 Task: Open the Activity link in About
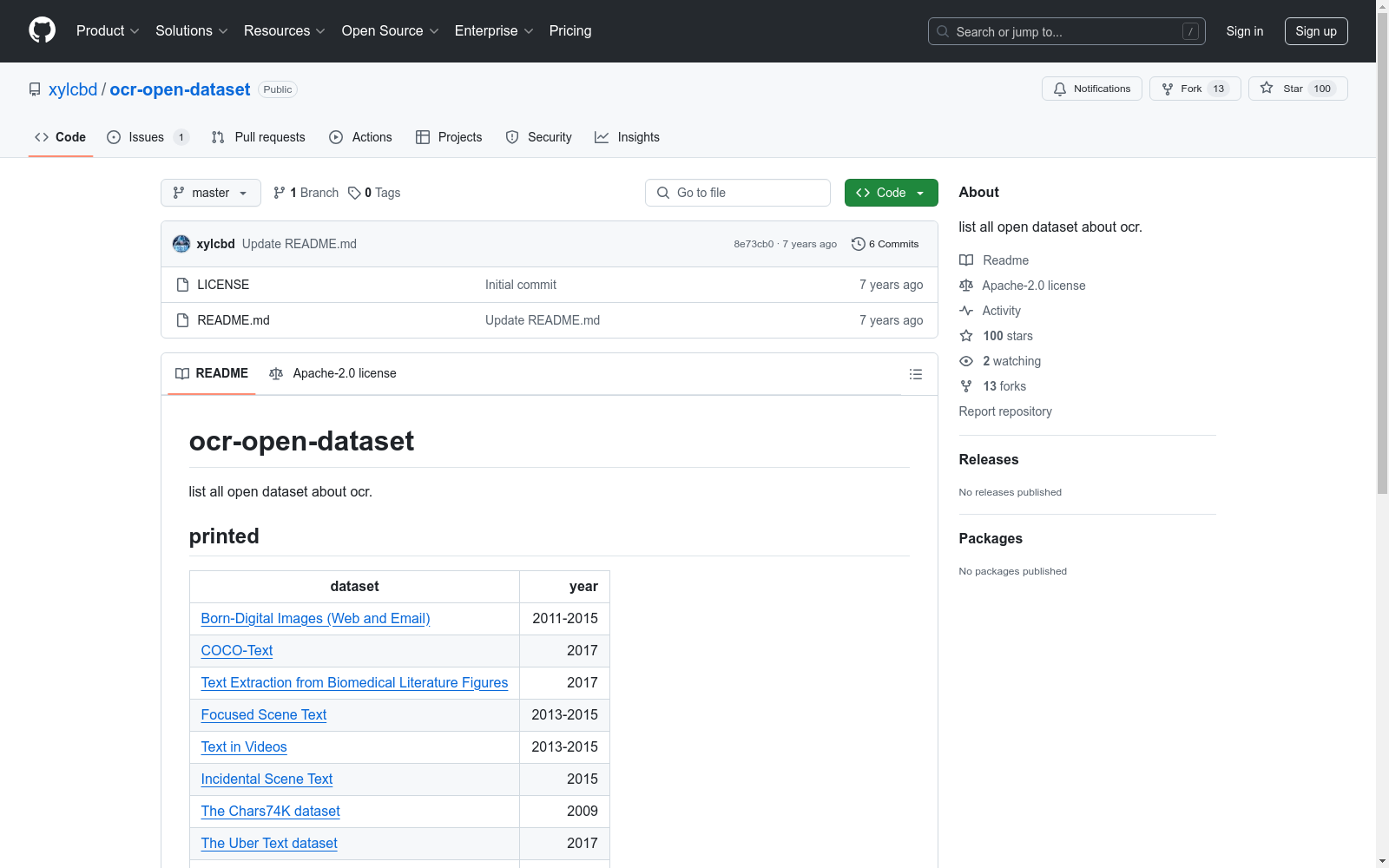pos(991,311)
